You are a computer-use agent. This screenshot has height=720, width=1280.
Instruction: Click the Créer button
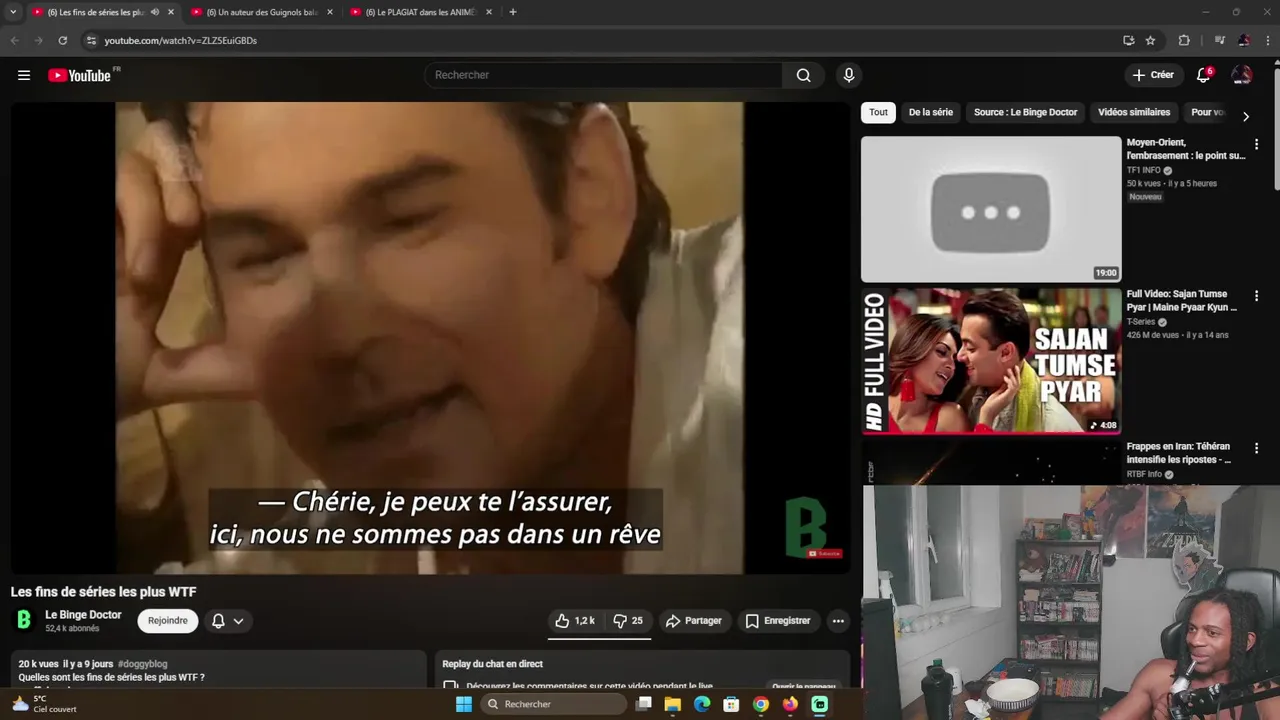tap(1152, 75)
